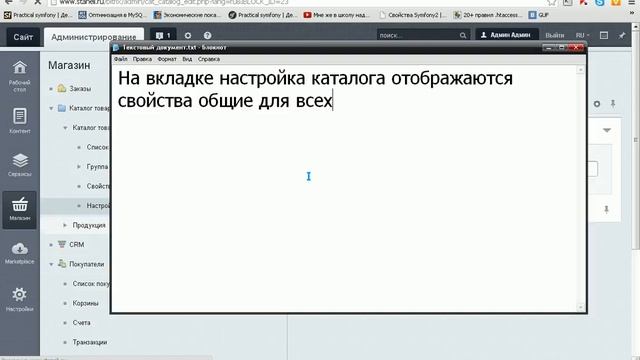Click the lower pin icon right of Notepad
The image size is (640, 360).
click(x=606, y=209)
